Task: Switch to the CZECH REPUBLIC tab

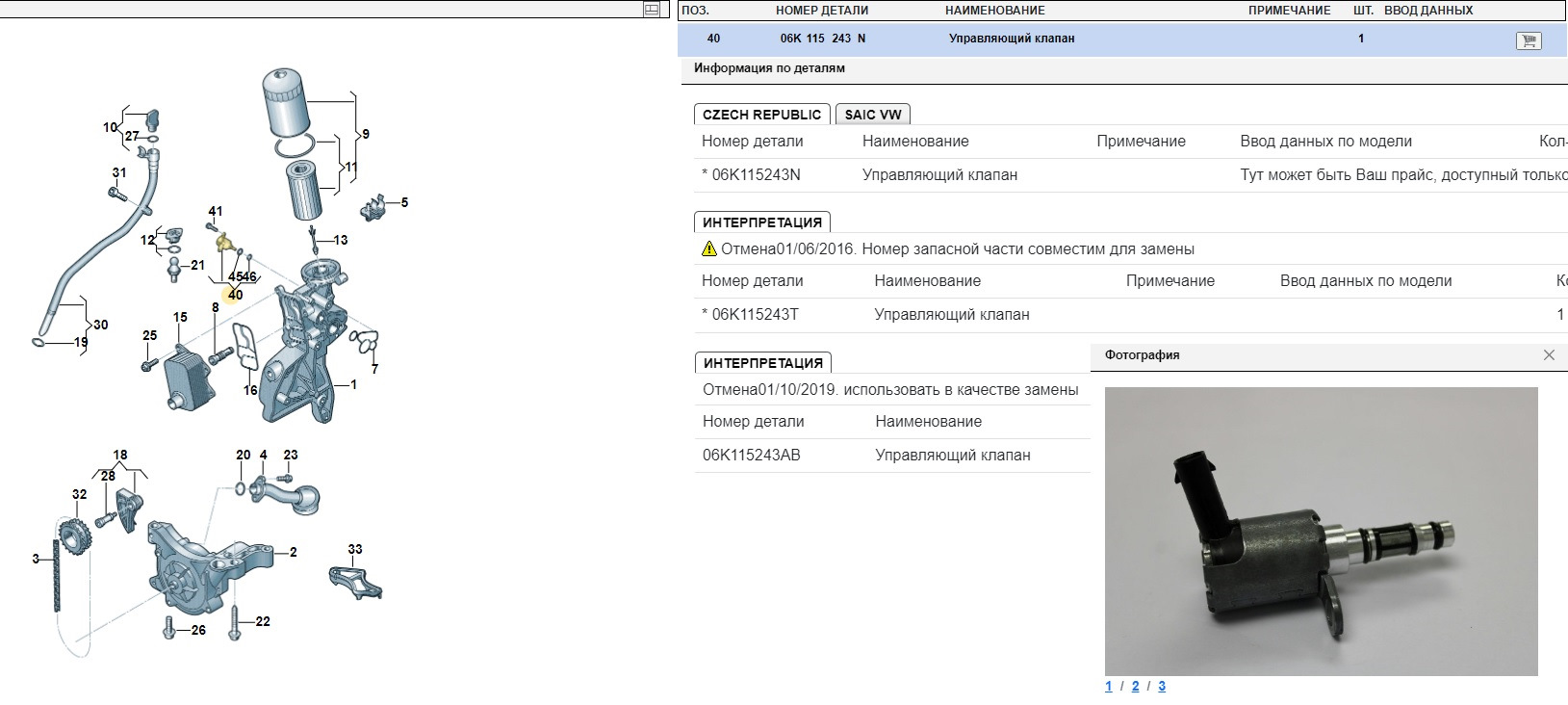Action: click(x=762, y=115)
